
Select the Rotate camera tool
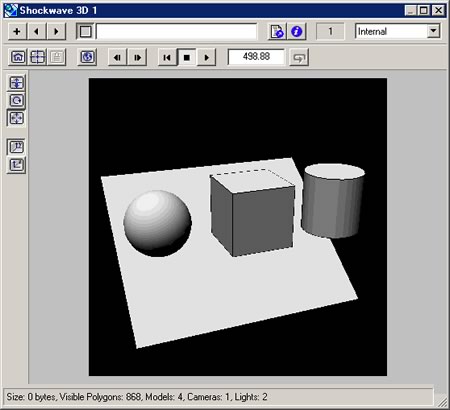(16, 100)
